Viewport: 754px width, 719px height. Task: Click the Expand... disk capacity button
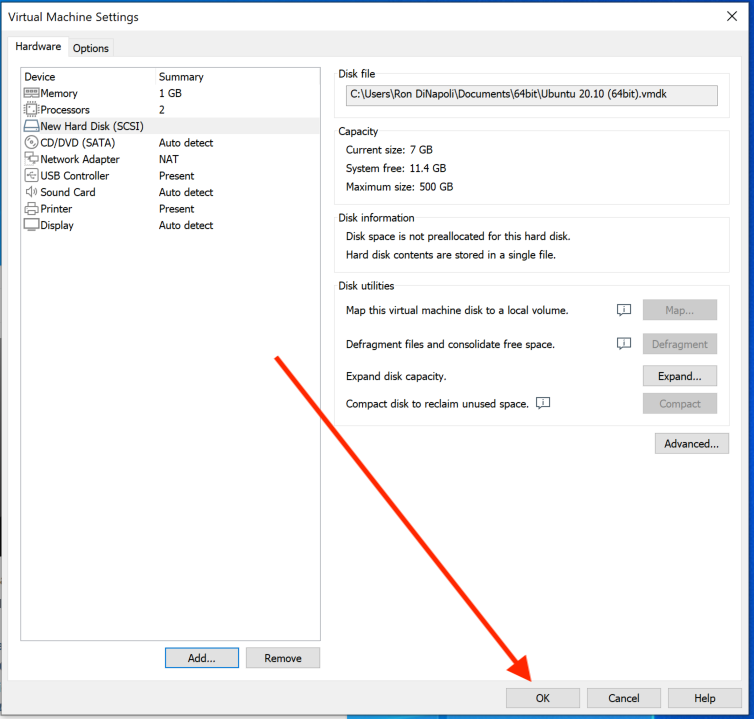coord(679,376)
